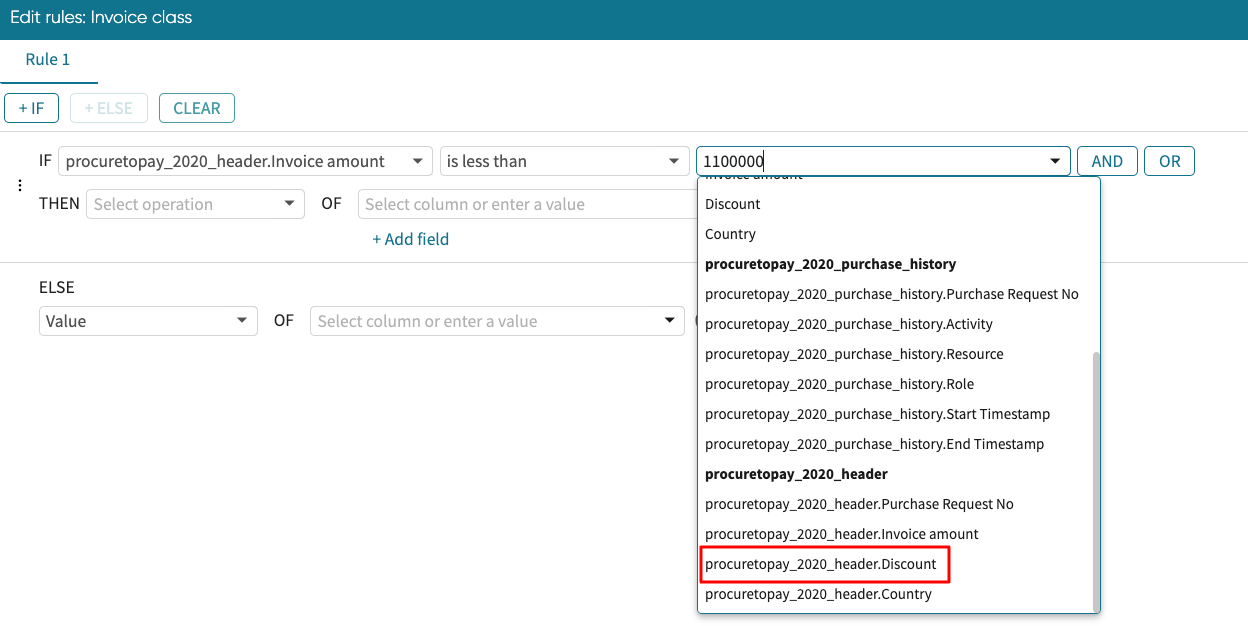Open the IF column dropdown for Invoice amount

[x=245, y=161]
